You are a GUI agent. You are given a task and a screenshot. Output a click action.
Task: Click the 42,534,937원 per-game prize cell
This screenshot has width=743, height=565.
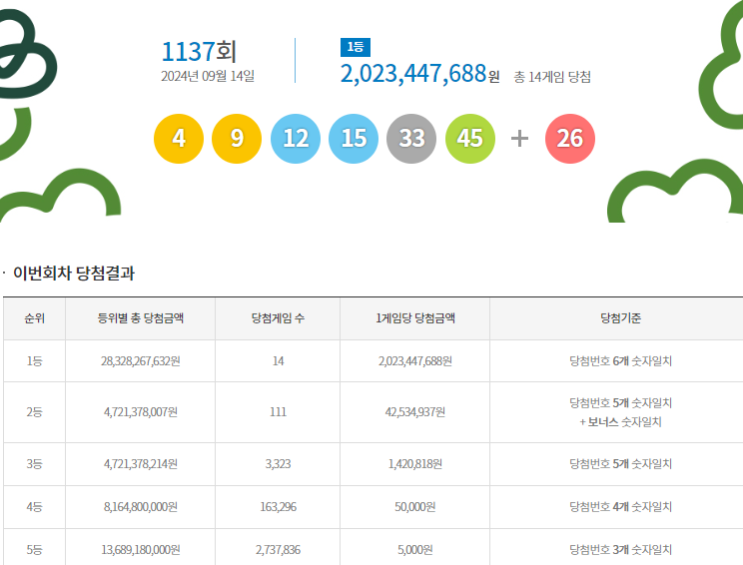pyautogui.click(x=415, y=412)
